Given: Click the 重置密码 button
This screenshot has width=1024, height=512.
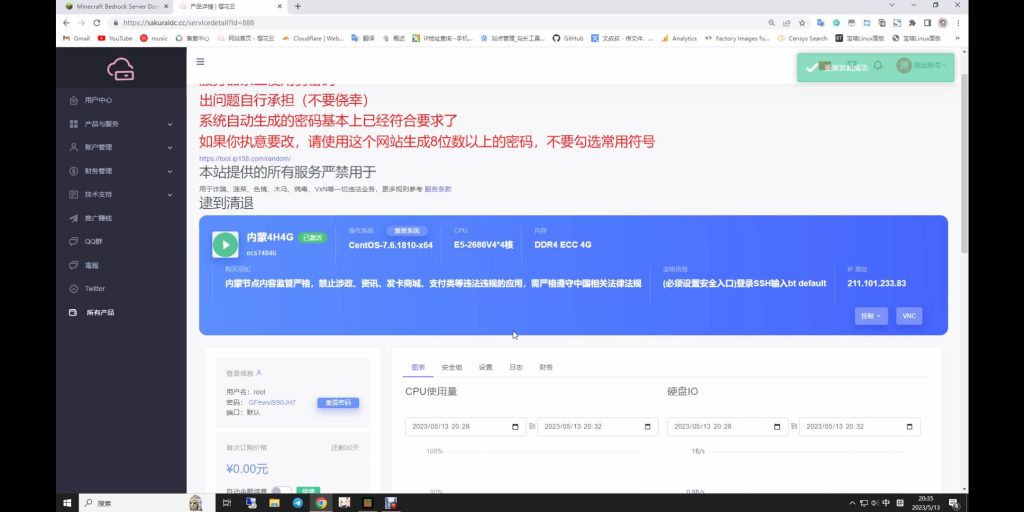Looking at the screenshot, I should [x=338, y=403].
